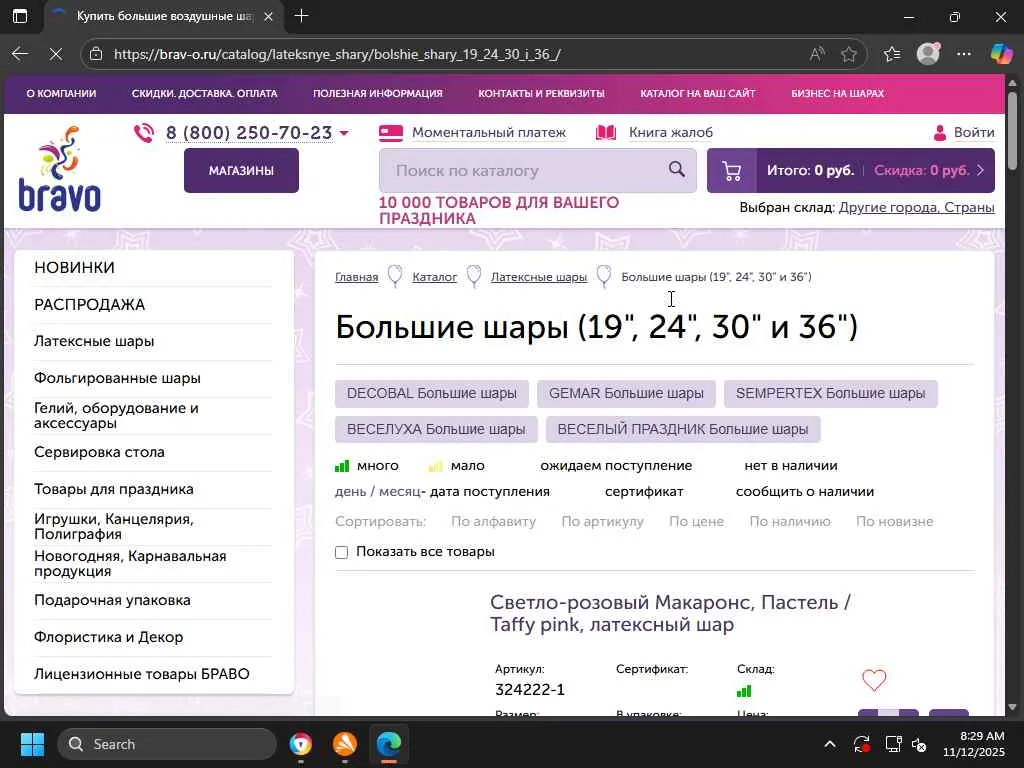Click the colorful circular taskbar app icon
The image size is (1024, 768).
tap(300, 743)
